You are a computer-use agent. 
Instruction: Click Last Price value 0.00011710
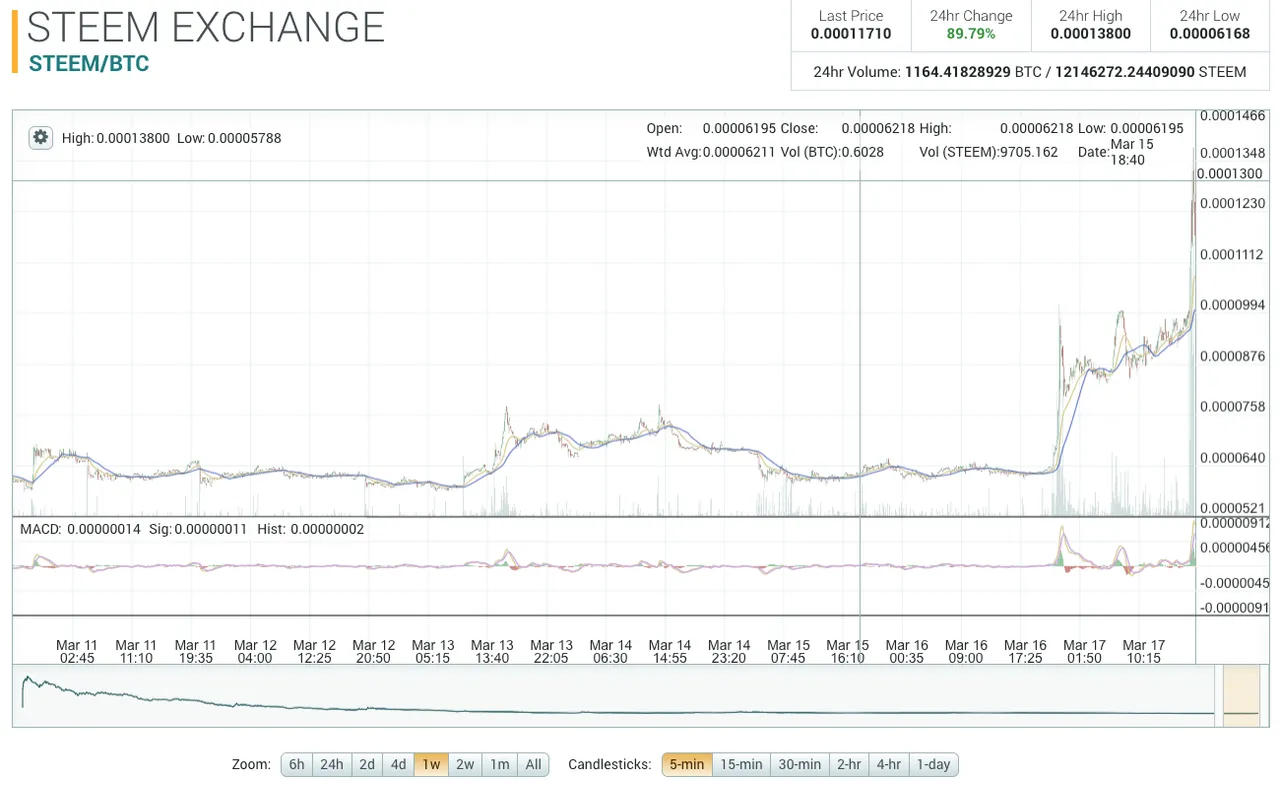pos(851,34)
